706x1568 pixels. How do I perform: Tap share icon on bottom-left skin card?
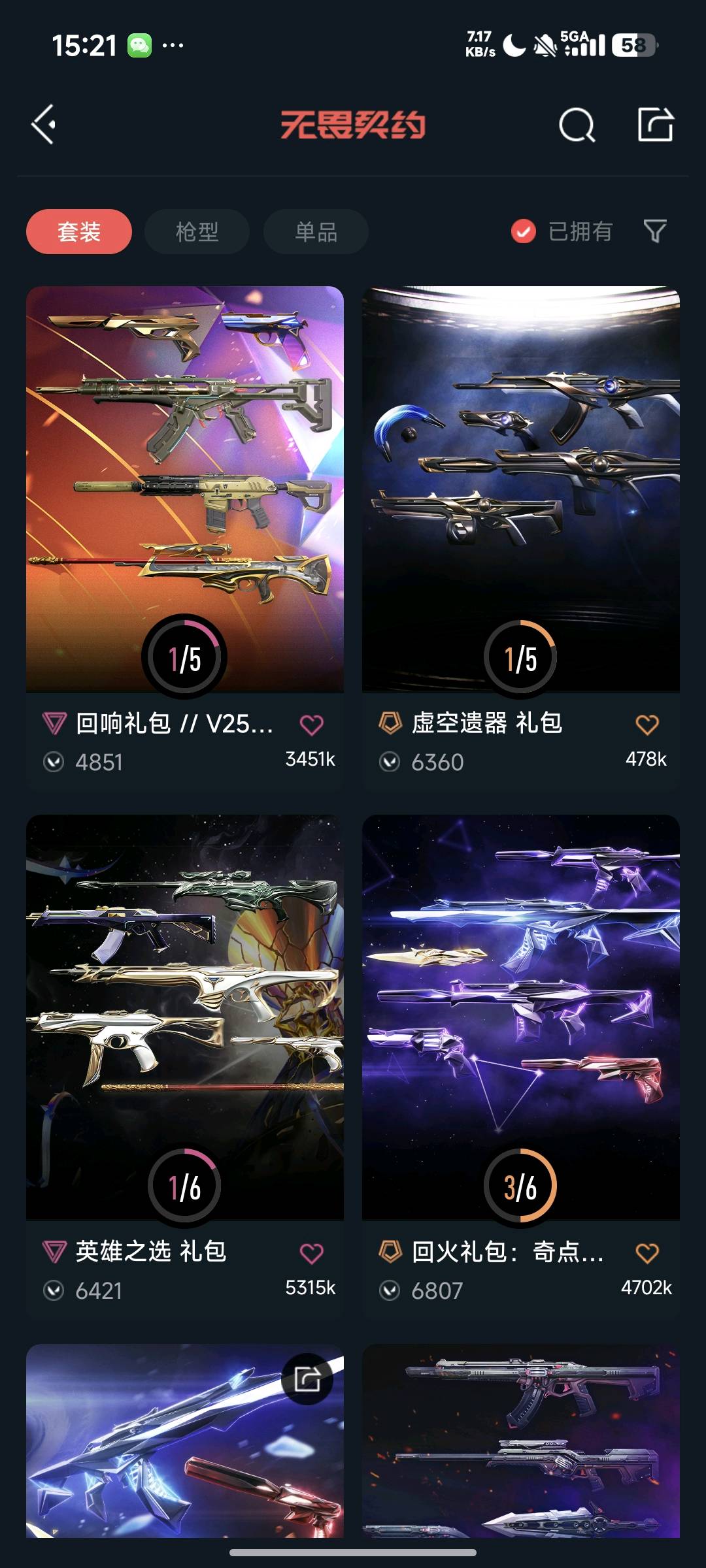(x=307, y=1379)
